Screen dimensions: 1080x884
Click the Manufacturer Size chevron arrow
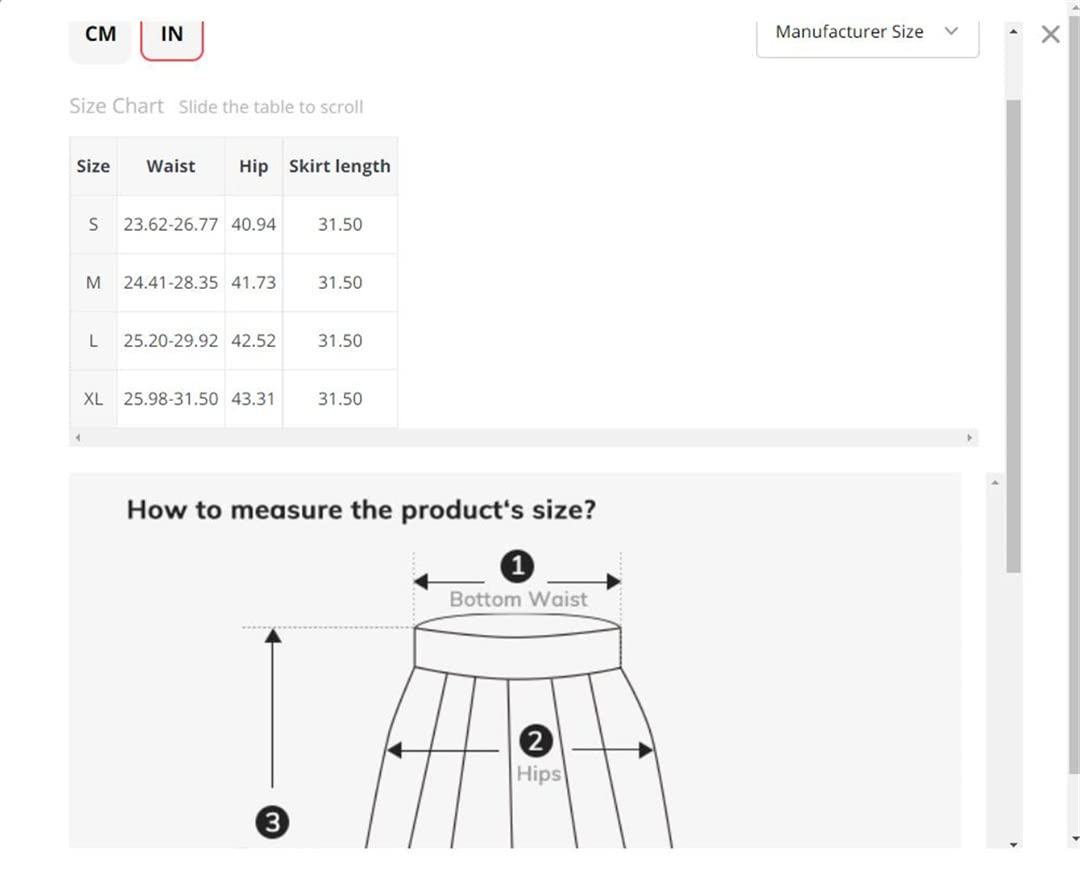pos(951,32)
